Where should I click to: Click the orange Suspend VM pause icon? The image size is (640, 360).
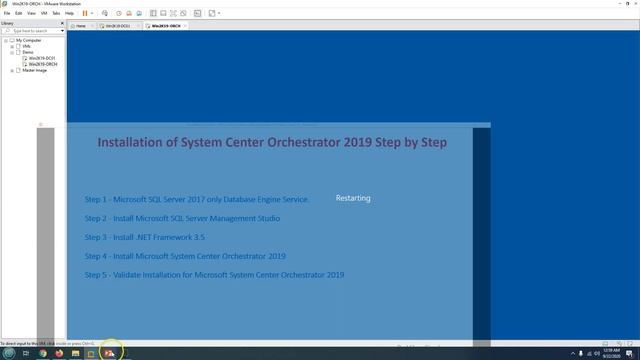[x=85, y=13]
